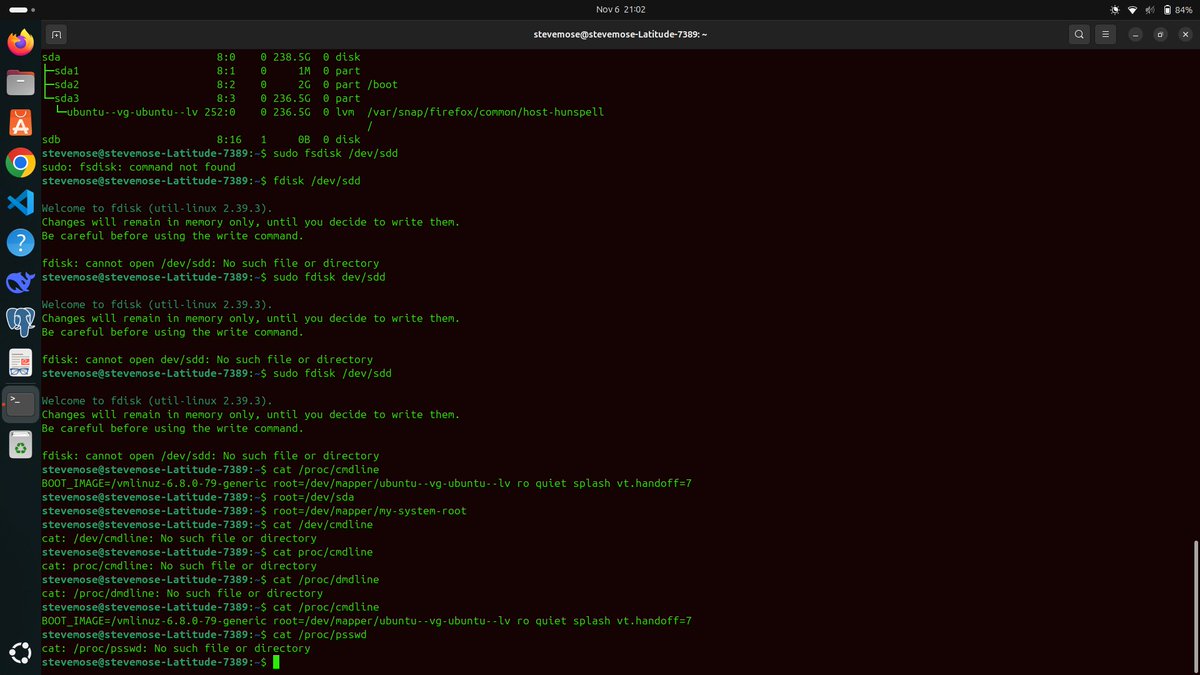Click the search button in terminal header

pyautogui.click(x=1079, y=33)
